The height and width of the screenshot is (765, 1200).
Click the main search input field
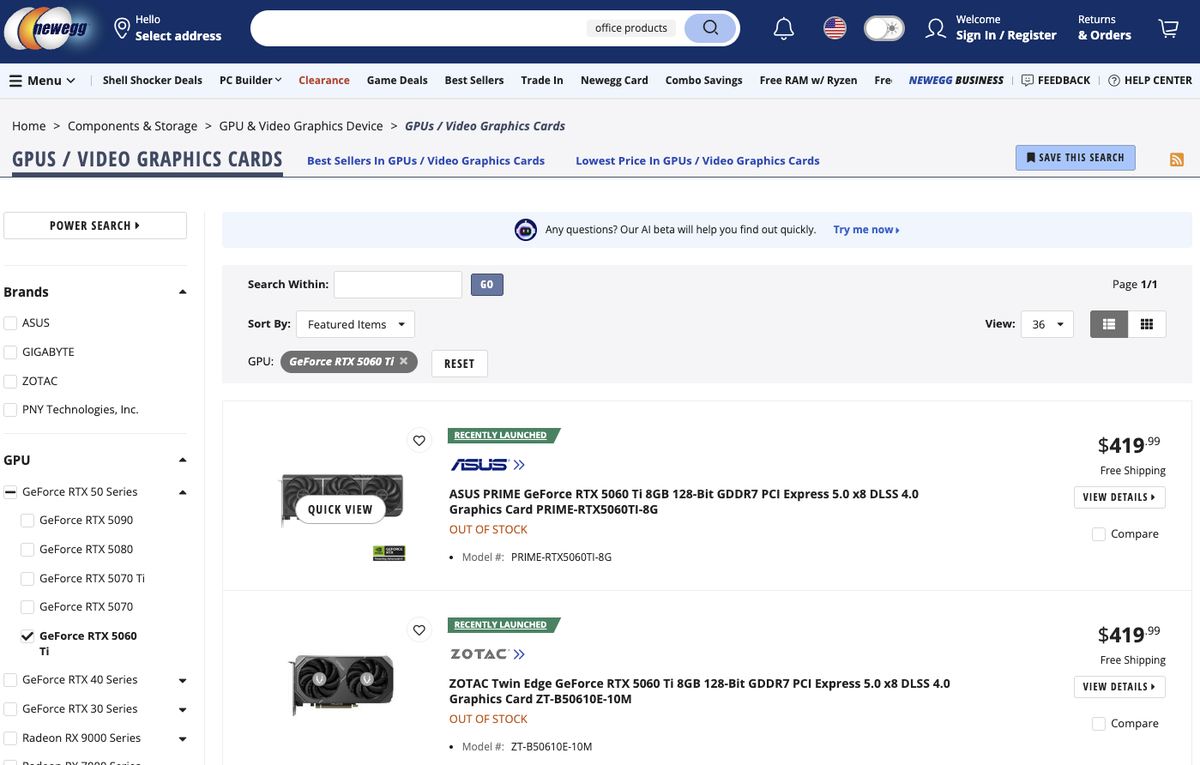click(x=420, y=28)
